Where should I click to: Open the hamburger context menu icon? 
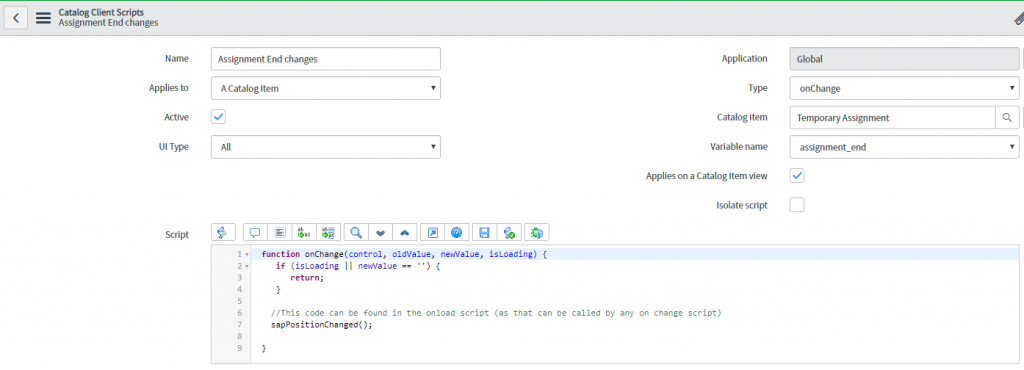[43, 18]
